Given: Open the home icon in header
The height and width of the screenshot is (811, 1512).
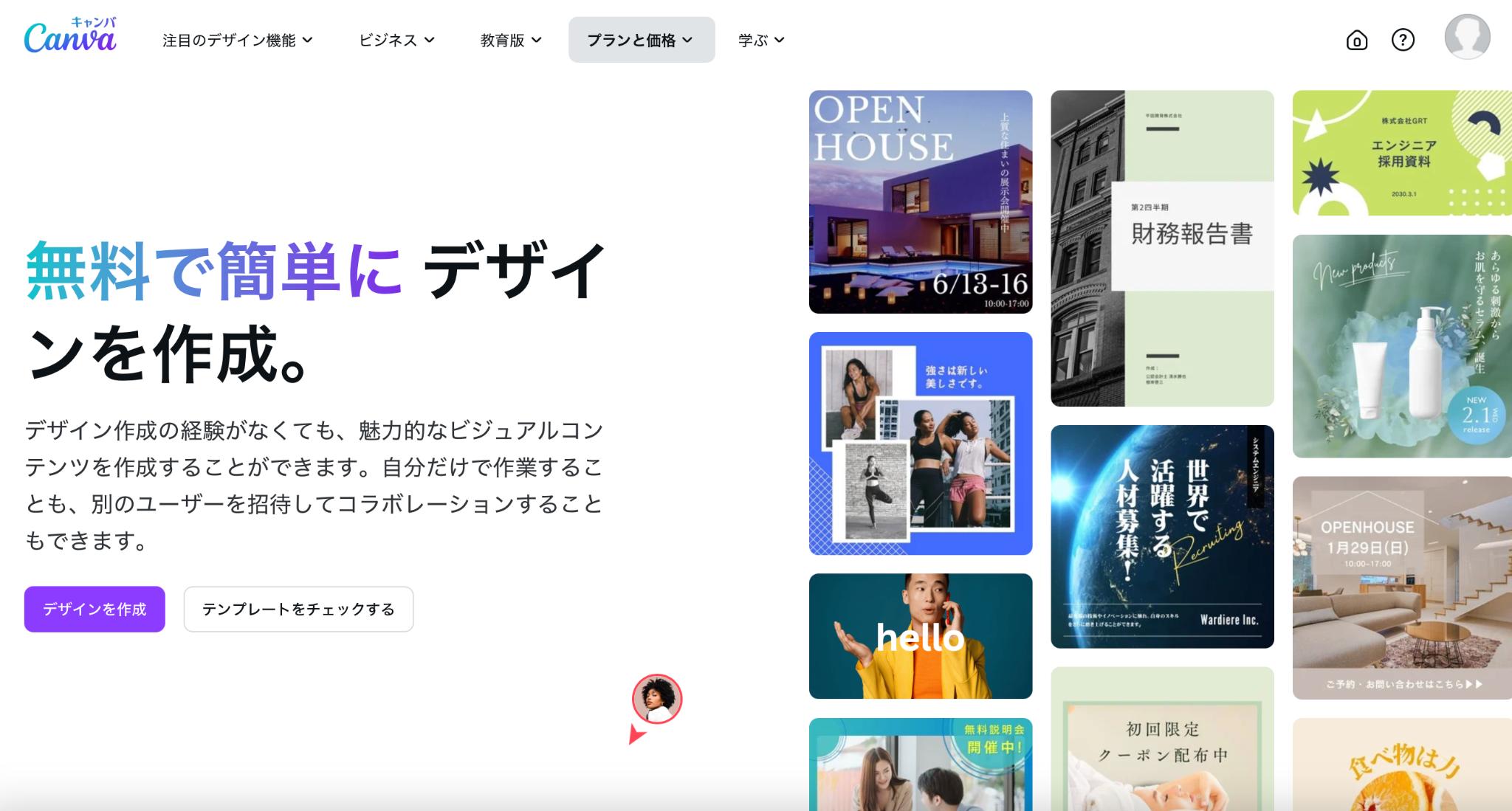Looking at the screenshot, I should pos(1357,40).
